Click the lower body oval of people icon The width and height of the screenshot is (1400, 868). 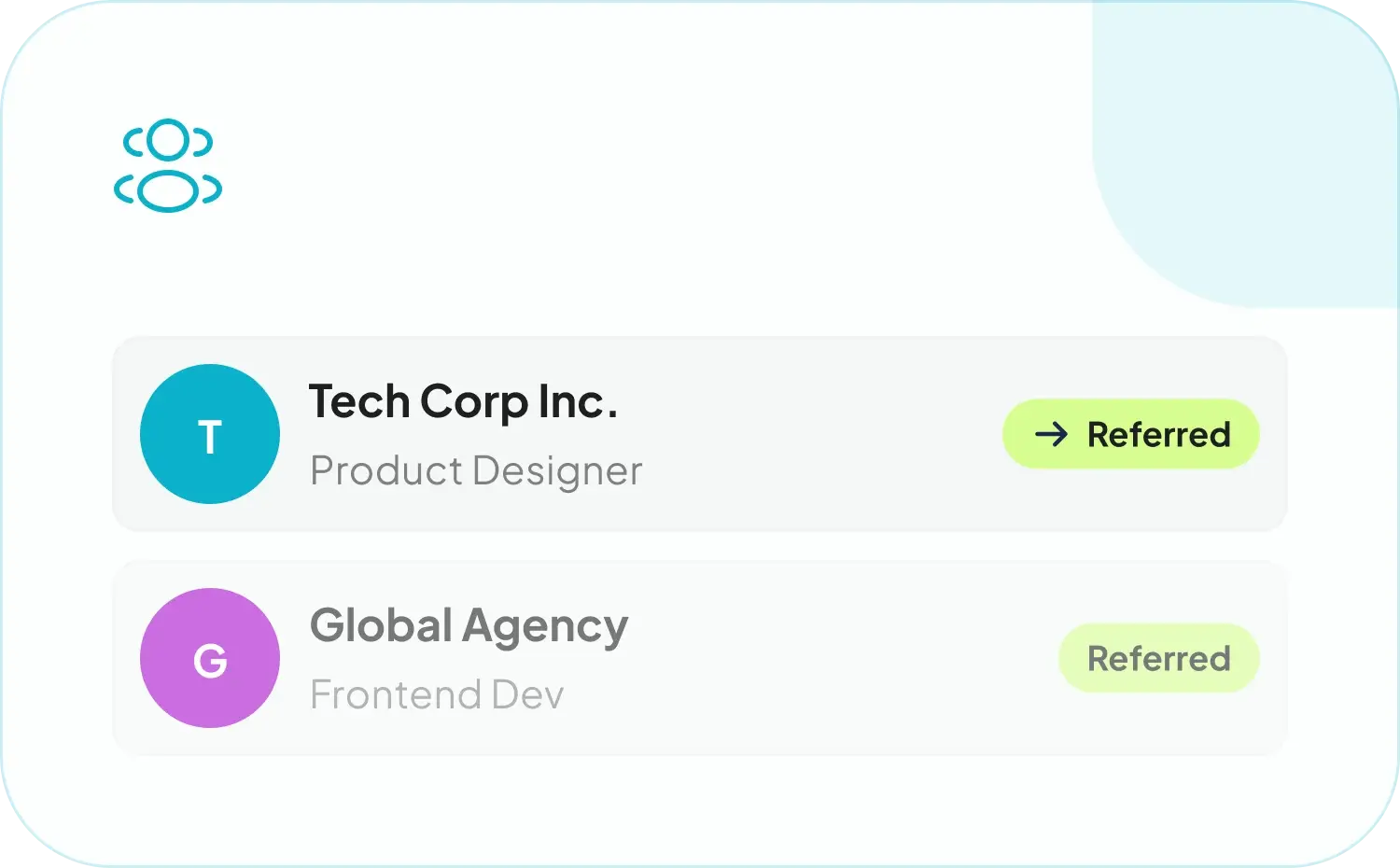pos(168,190)
